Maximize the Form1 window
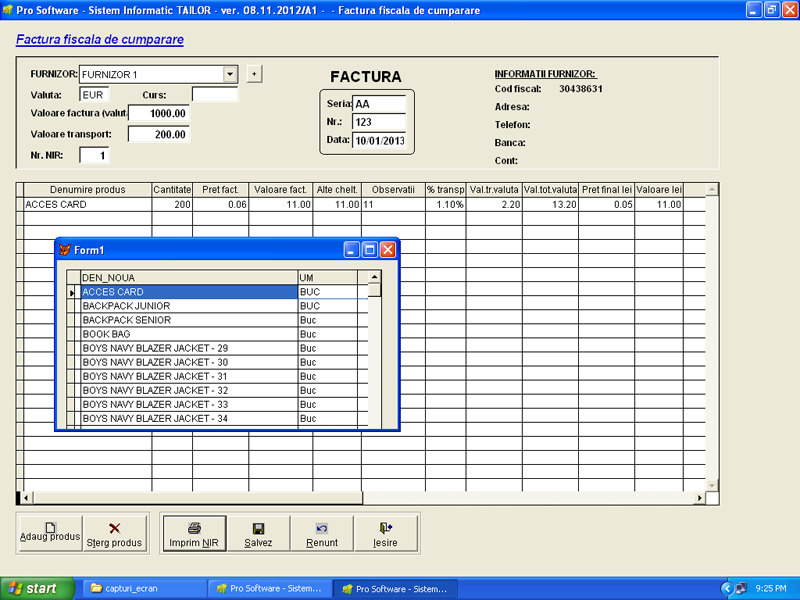Image resolution: width=800 pixels, height=600 pixels. coord(370,250)
